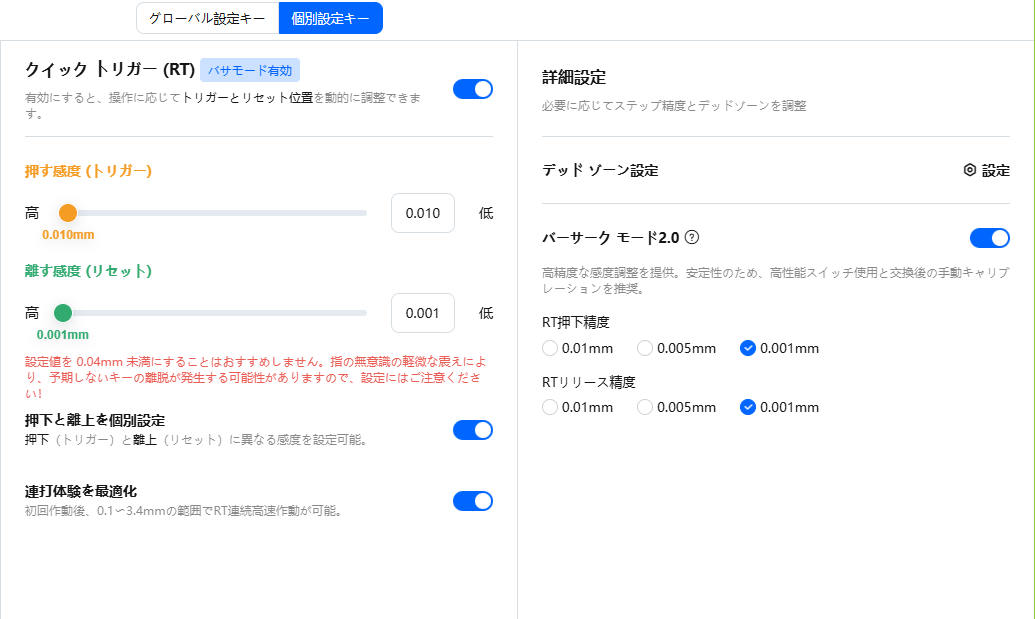Click the Berserk Mode 2.0 help icon
1035x619 pixels.
click(x=692, y=238)
